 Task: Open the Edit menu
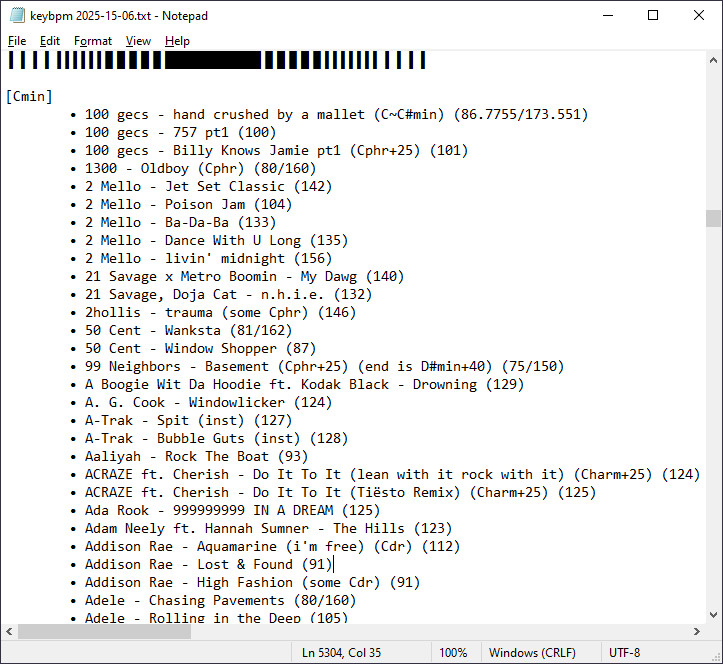tap(50, 41)
